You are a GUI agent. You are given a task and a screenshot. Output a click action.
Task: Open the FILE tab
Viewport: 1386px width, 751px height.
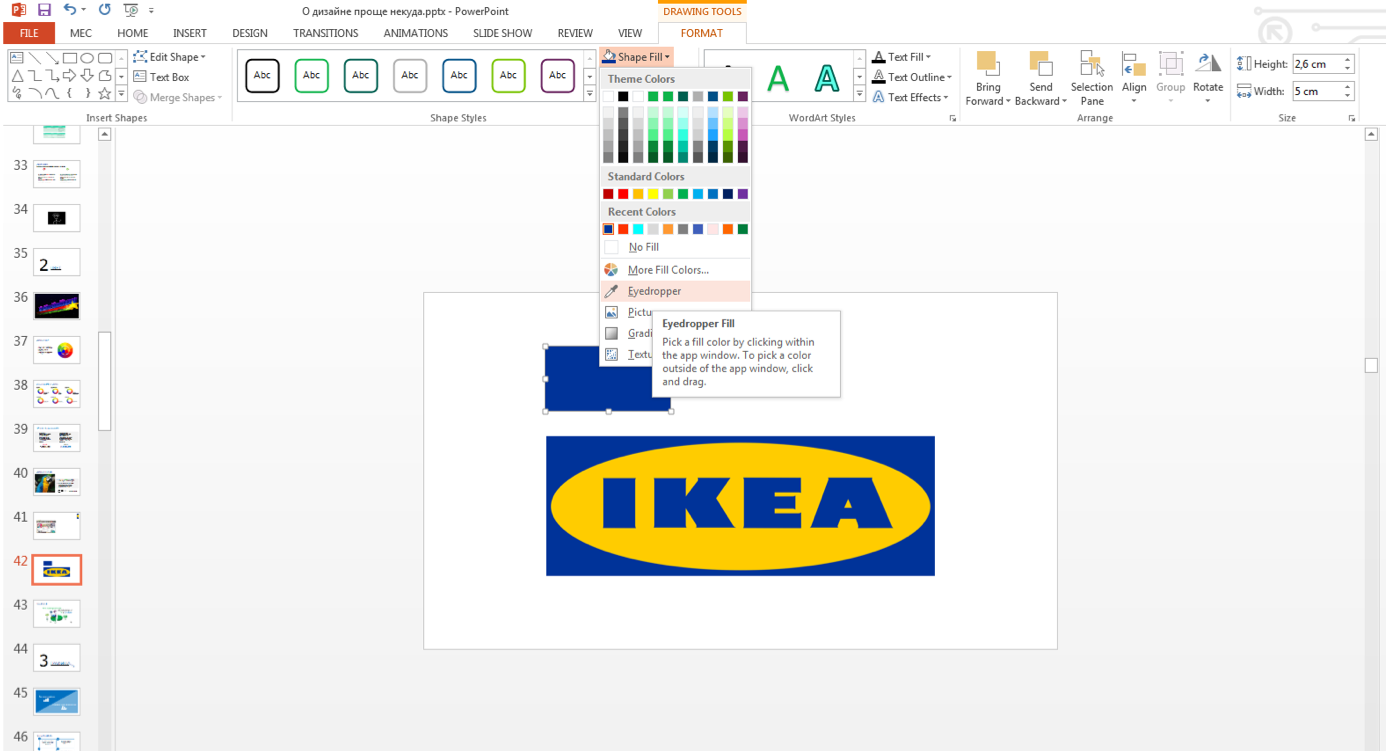(x=28, y=33)
